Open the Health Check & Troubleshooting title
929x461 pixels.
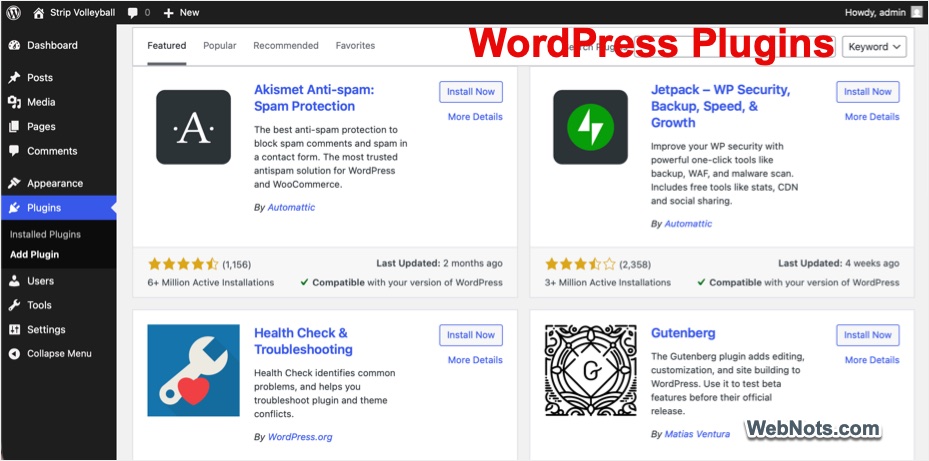tap(303, 341)
